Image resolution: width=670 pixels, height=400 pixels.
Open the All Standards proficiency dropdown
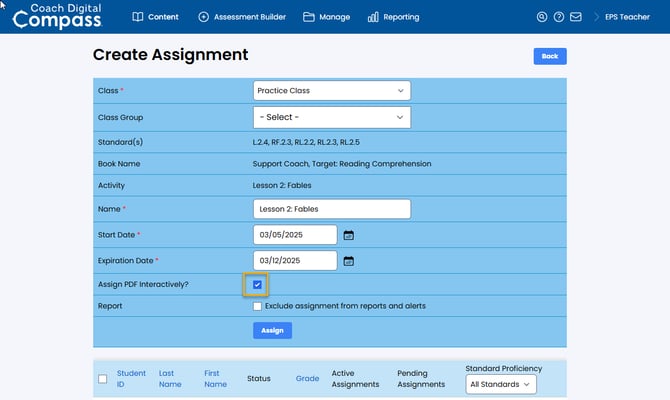pos(501,384)
